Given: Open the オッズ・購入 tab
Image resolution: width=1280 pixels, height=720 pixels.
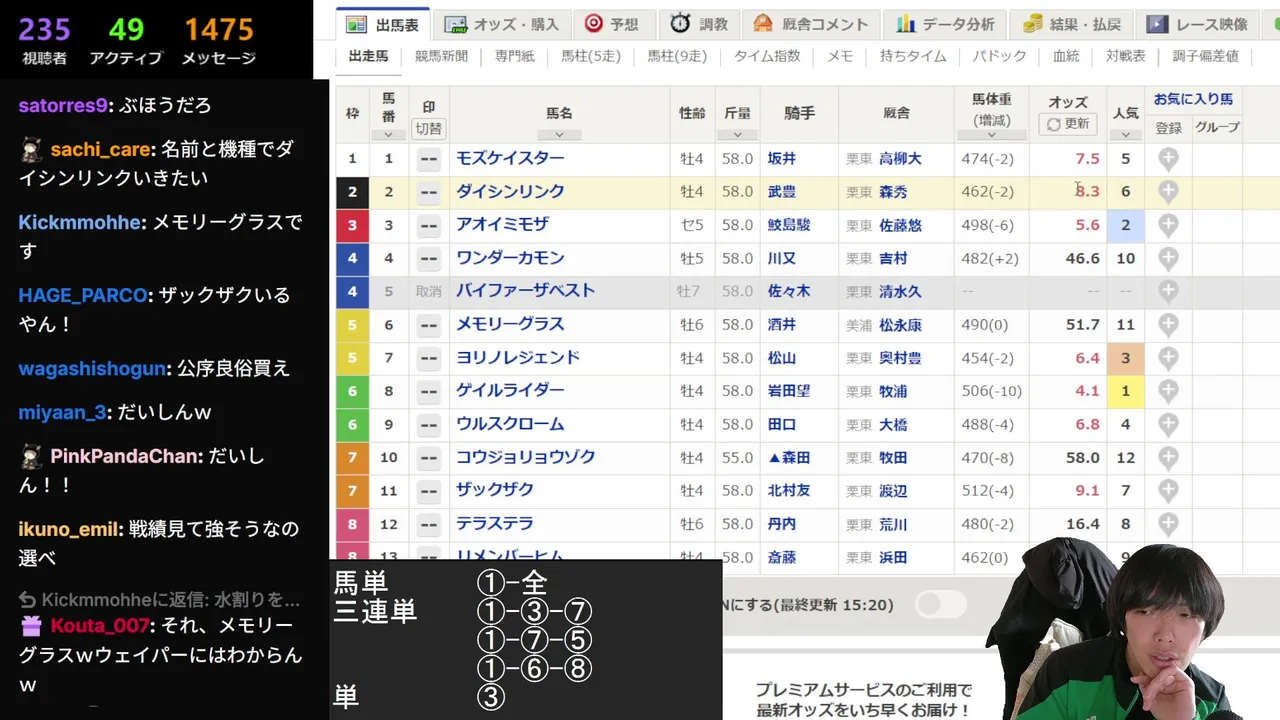Looking at the screenshot, I should [x=503, y=25].
